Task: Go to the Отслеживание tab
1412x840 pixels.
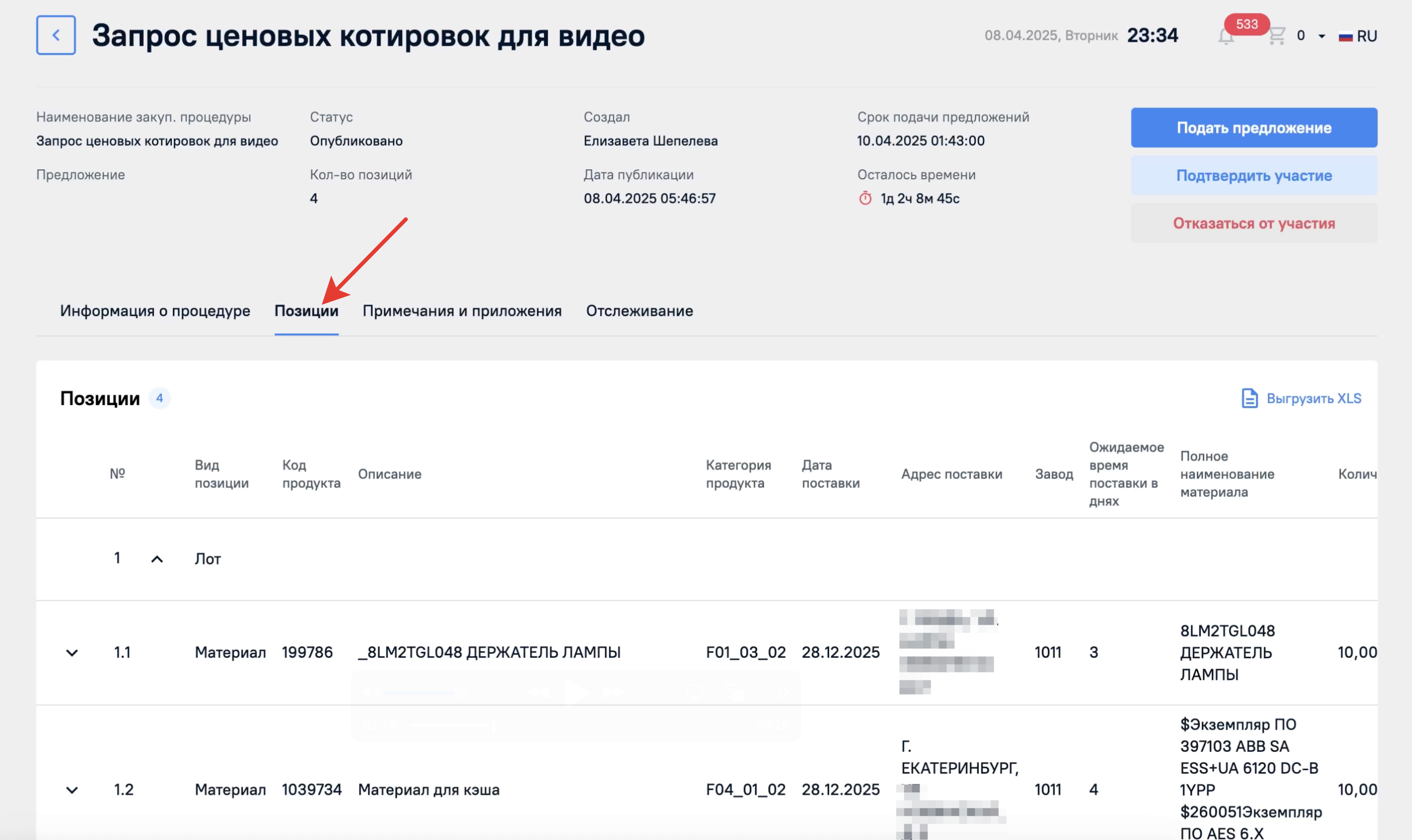Action: click(639, 311)
